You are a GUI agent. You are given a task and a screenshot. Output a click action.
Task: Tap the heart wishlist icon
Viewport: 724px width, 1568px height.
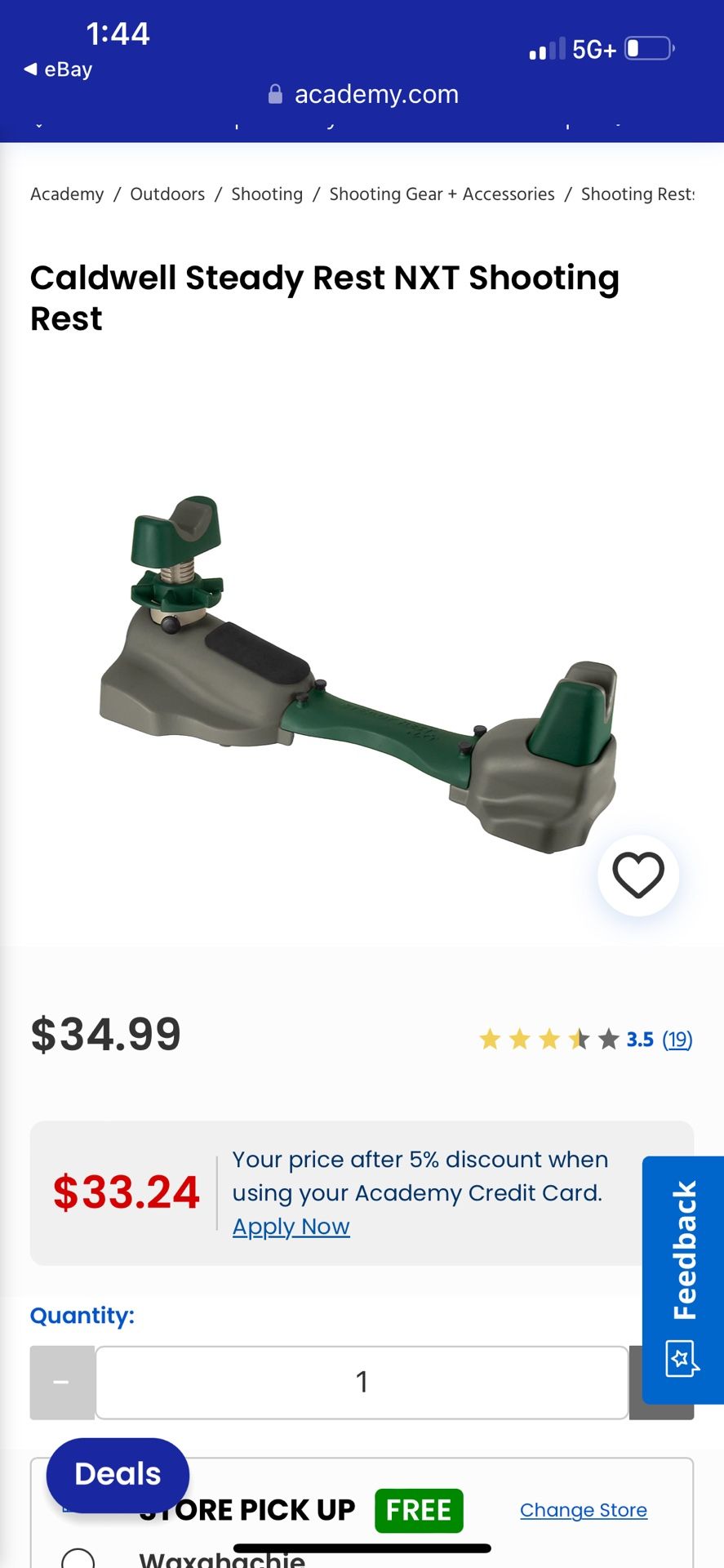pyautogui.click(x=638, y=875)
